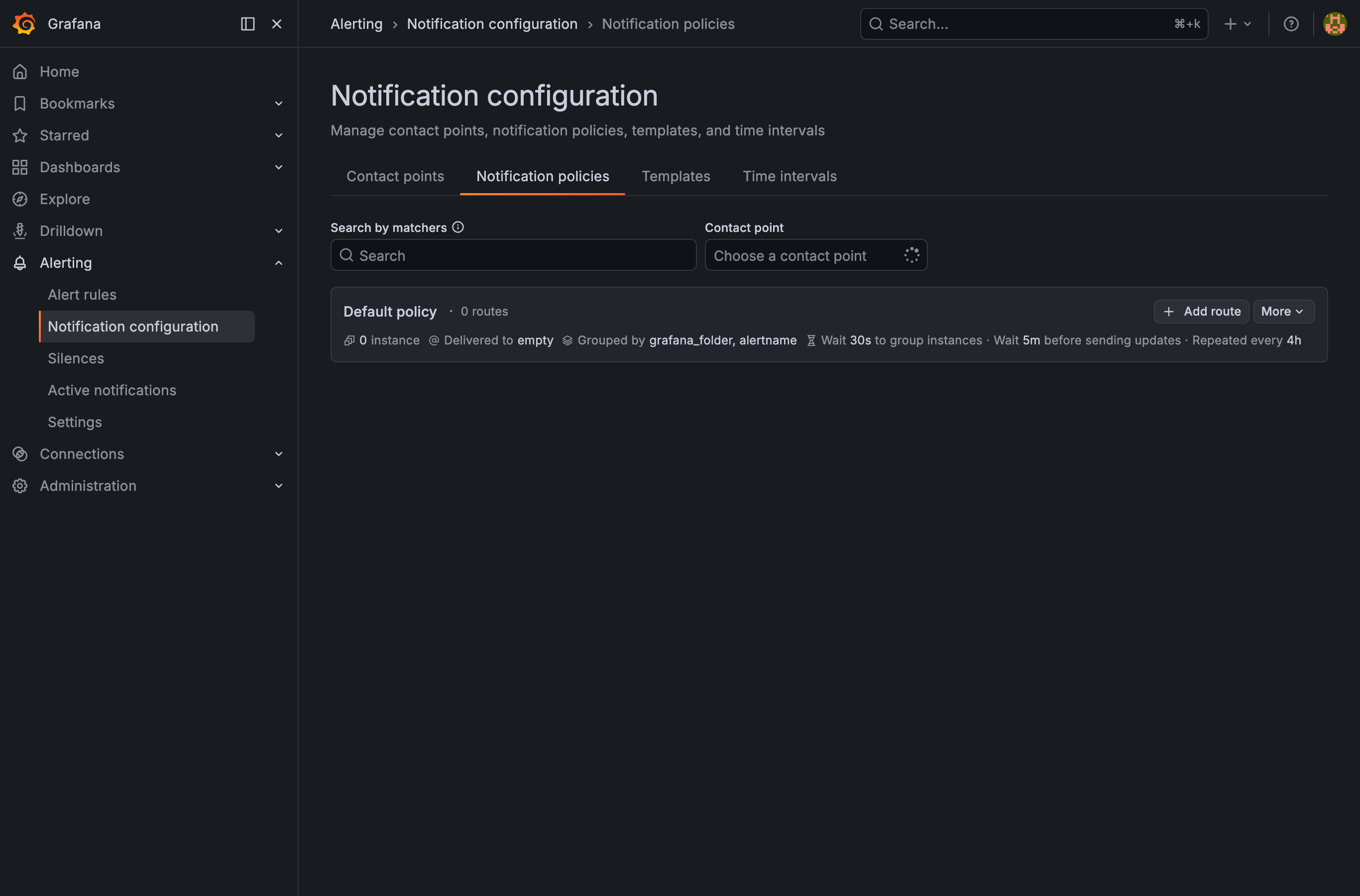Focus the Search by matchers input
Viewport: 1360px width, 896px height.
click(513, 255)
